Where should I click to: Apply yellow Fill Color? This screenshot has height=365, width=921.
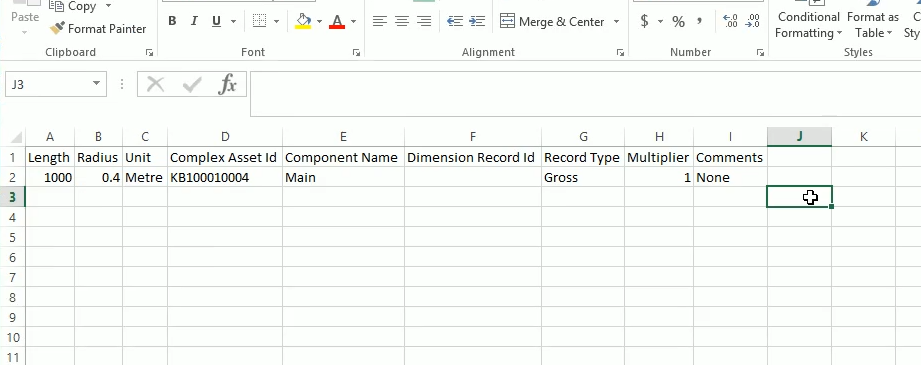(x=303, y=22)
